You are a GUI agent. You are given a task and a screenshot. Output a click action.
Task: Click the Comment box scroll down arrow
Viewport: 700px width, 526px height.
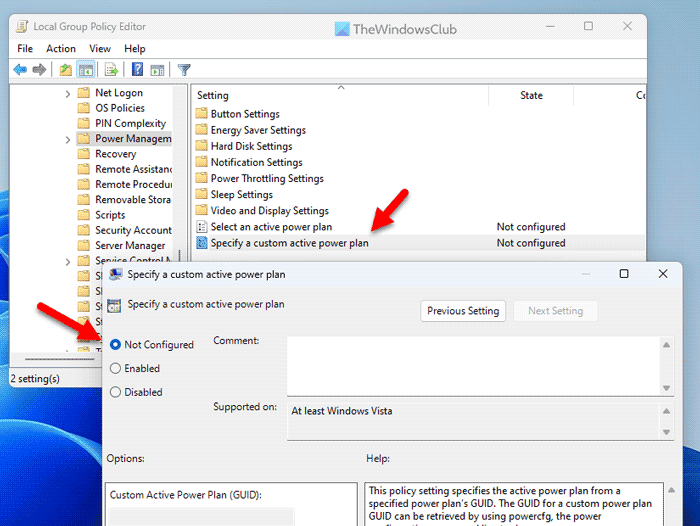tap(666, 388)
